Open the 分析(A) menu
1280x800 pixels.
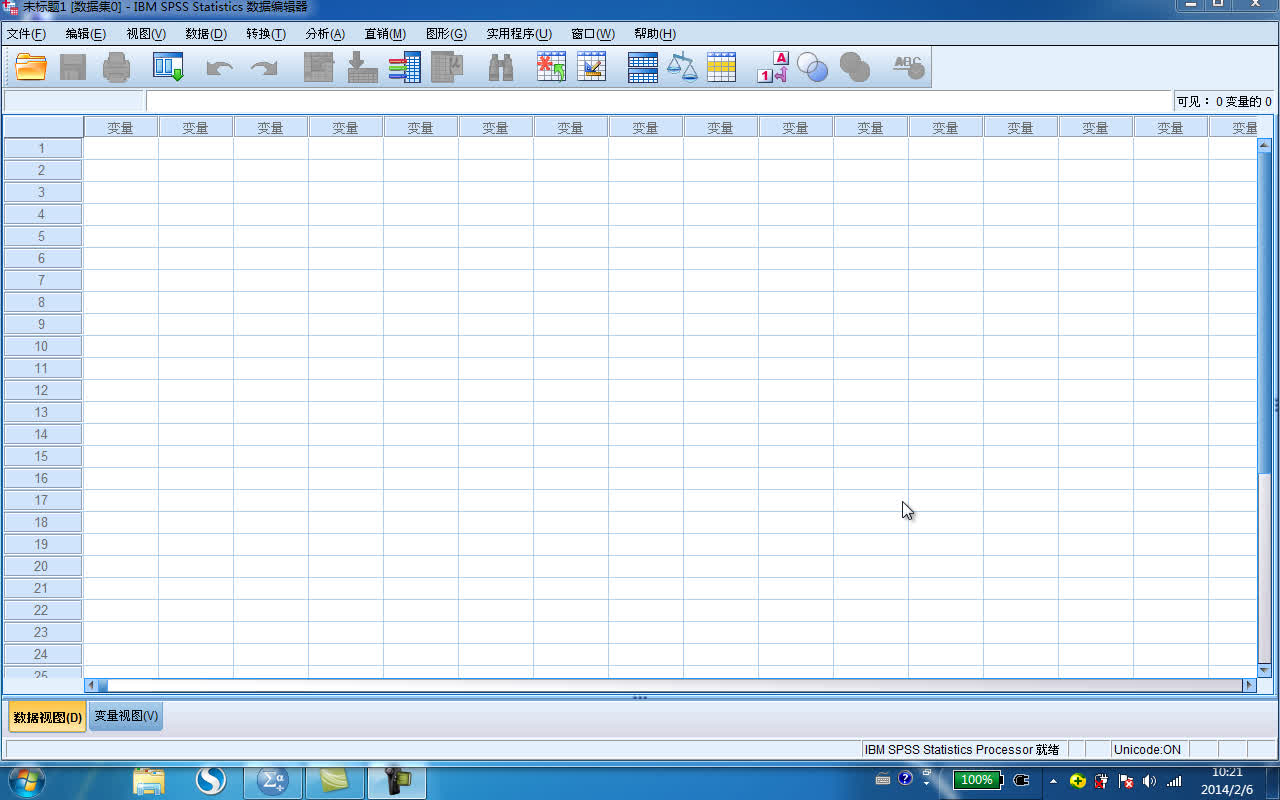coord(325,34)
